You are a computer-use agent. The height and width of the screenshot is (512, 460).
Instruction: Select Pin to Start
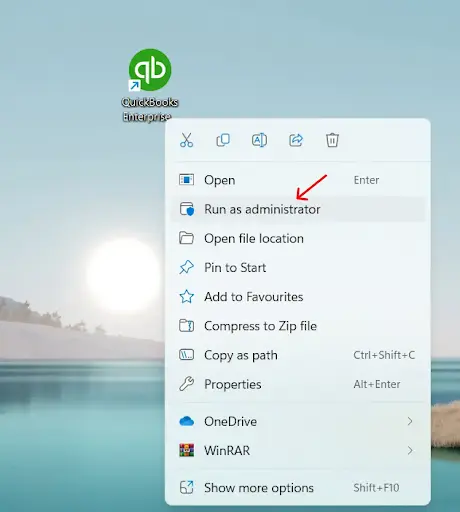click(x=298, y=268)
